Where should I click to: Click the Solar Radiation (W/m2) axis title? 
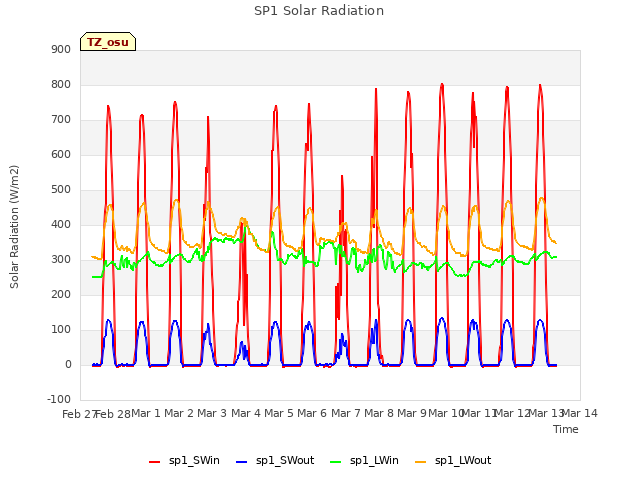tap(14, 227)
